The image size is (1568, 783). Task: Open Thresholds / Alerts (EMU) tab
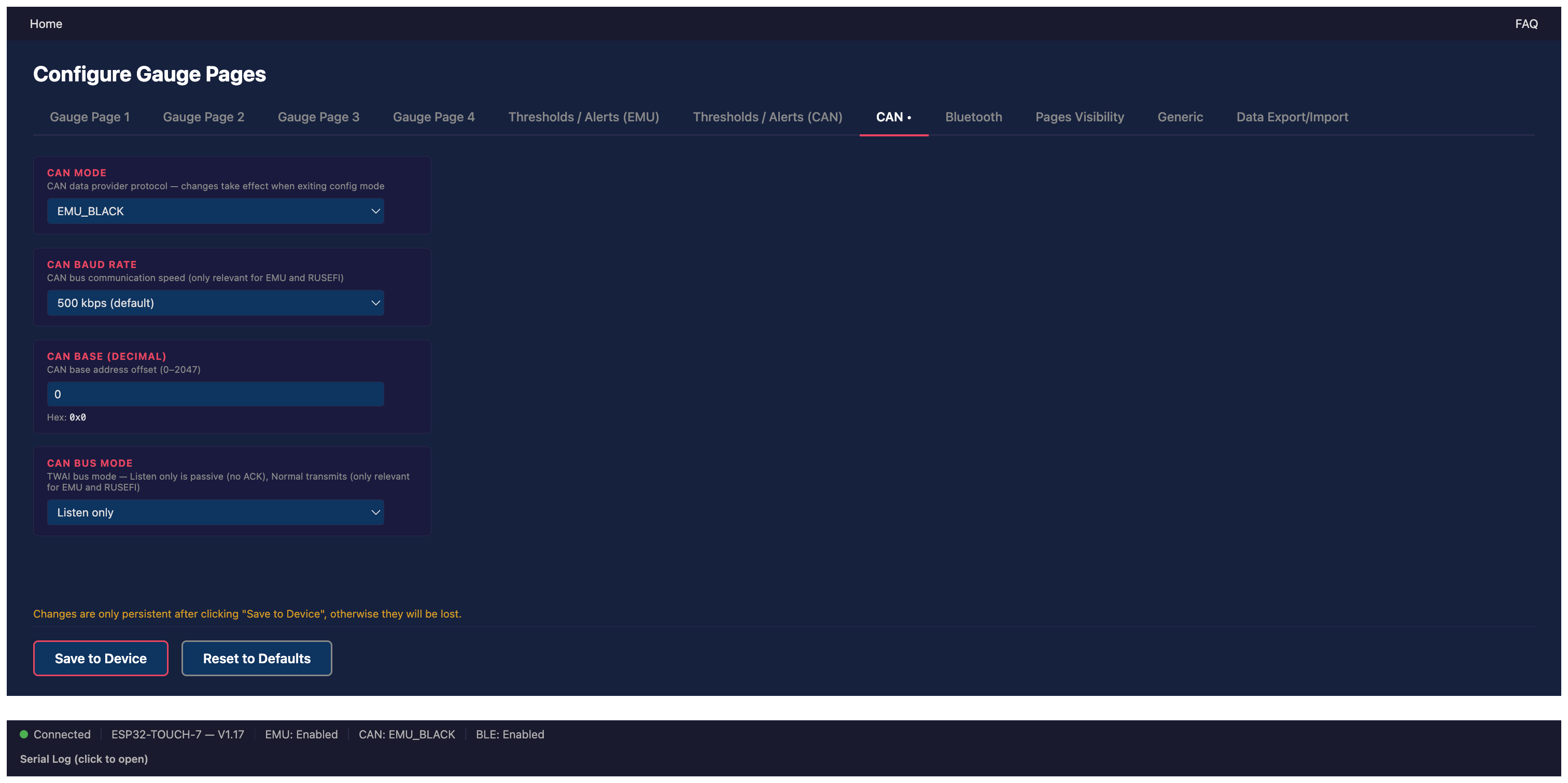pos(584,117)
